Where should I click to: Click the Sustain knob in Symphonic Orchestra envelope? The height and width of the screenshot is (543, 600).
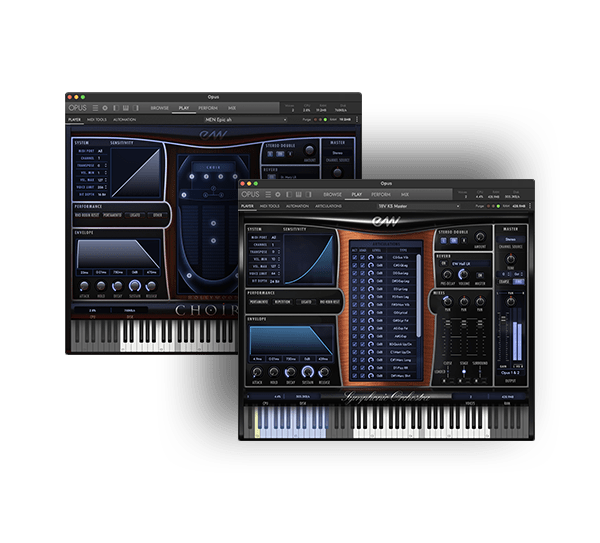click(x=307, y=369)
